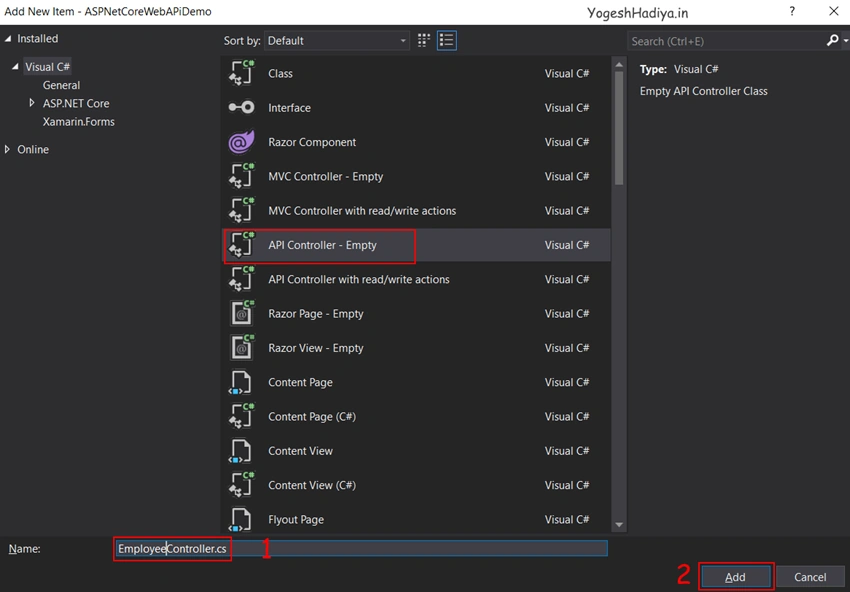Click the Name input field
850x592 pixels.
tap(361, 549)
